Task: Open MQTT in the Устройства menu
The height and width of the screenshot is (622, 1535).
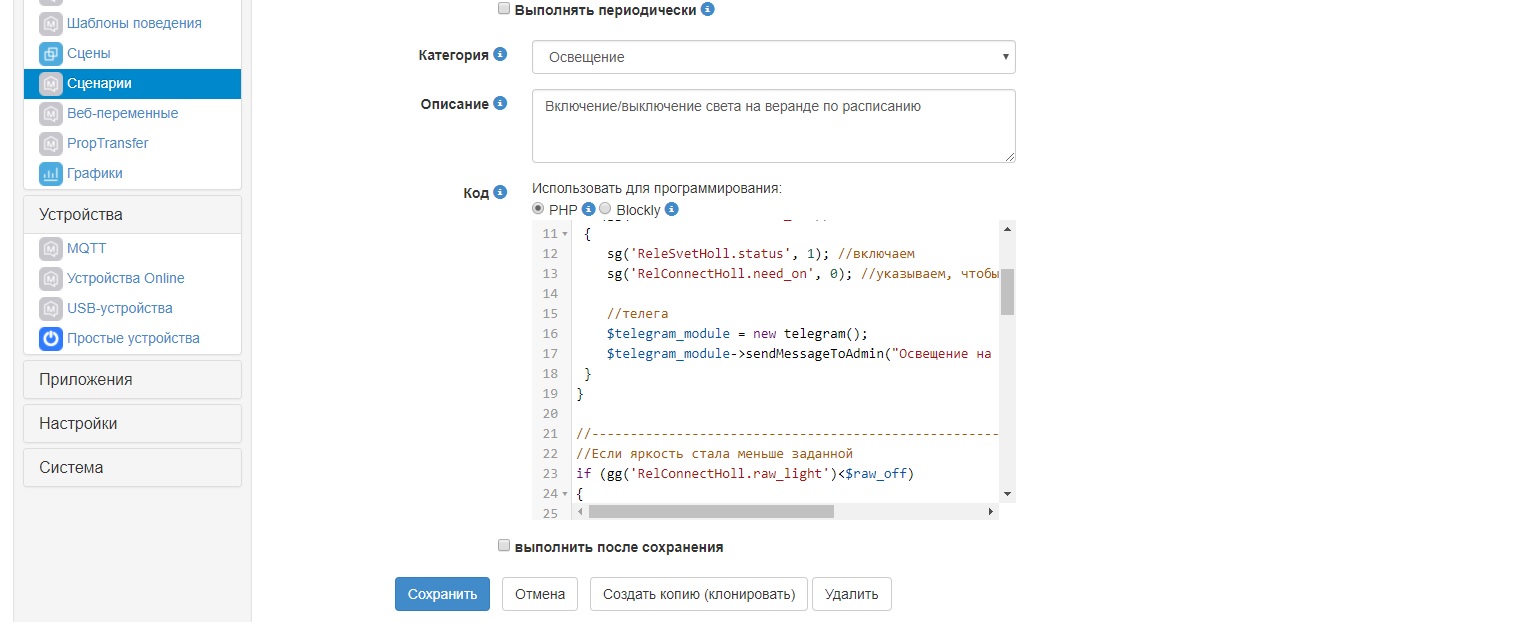Action: pos(86,248)
